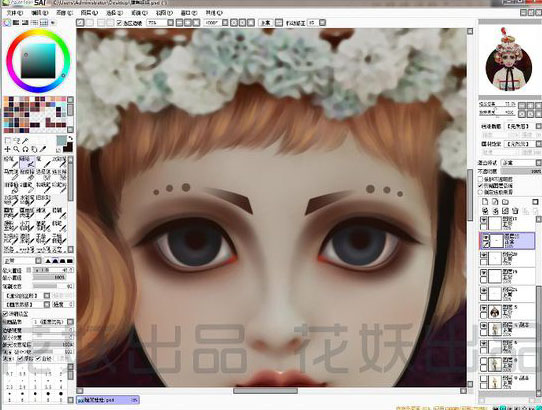Pick the eyedropper color picker tool
Viewport: 542px width, 410px height.
pos(43,149)
